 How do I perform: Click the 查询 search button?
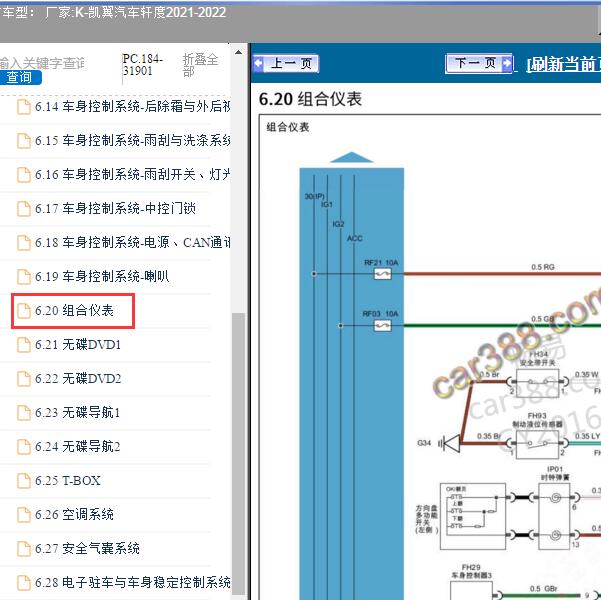20,77
